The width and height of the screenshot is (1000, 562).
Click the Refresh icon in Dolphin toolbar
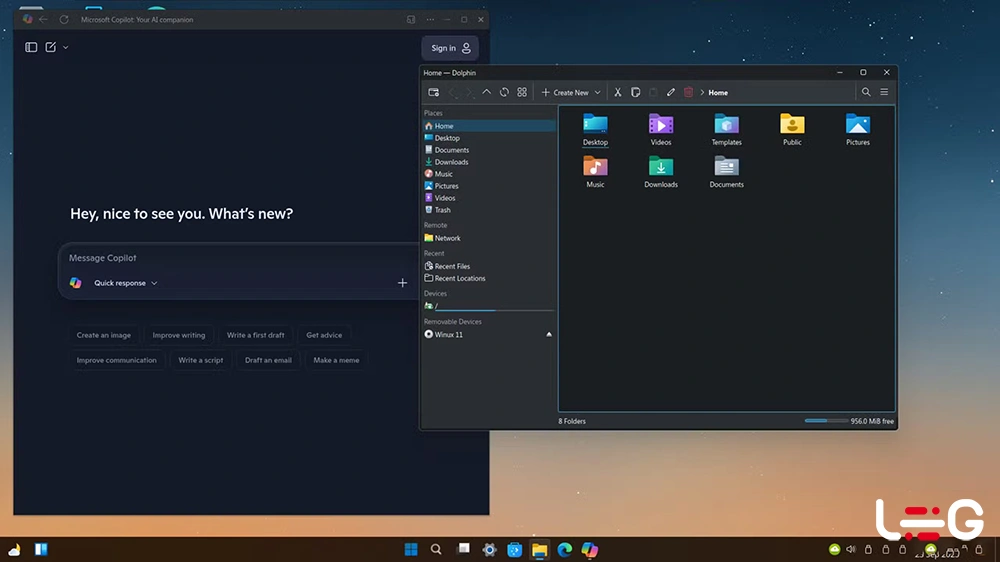[504, 92]
